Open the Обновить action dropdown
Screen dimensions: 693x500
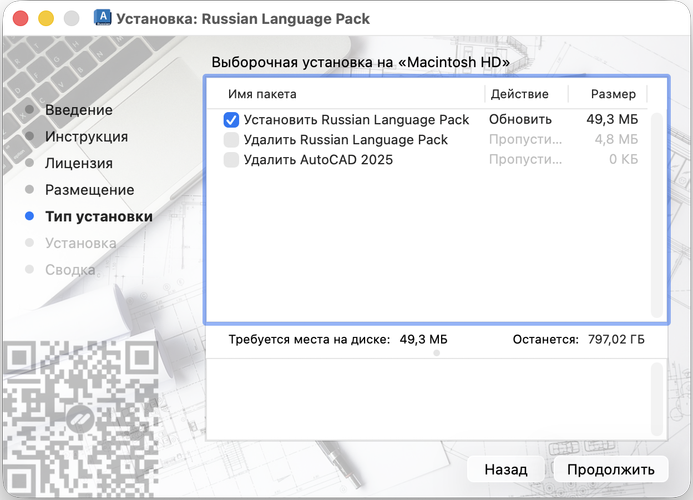520,119
